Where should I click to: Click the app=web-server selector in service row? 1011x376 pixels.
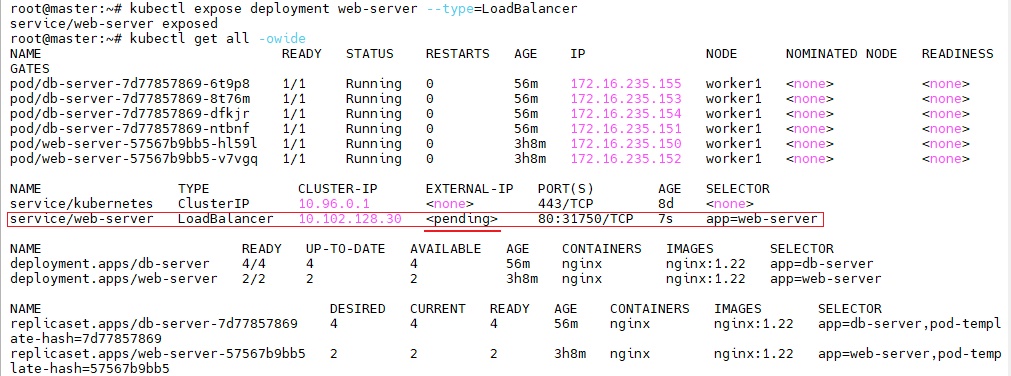click(x=761, y=219)
